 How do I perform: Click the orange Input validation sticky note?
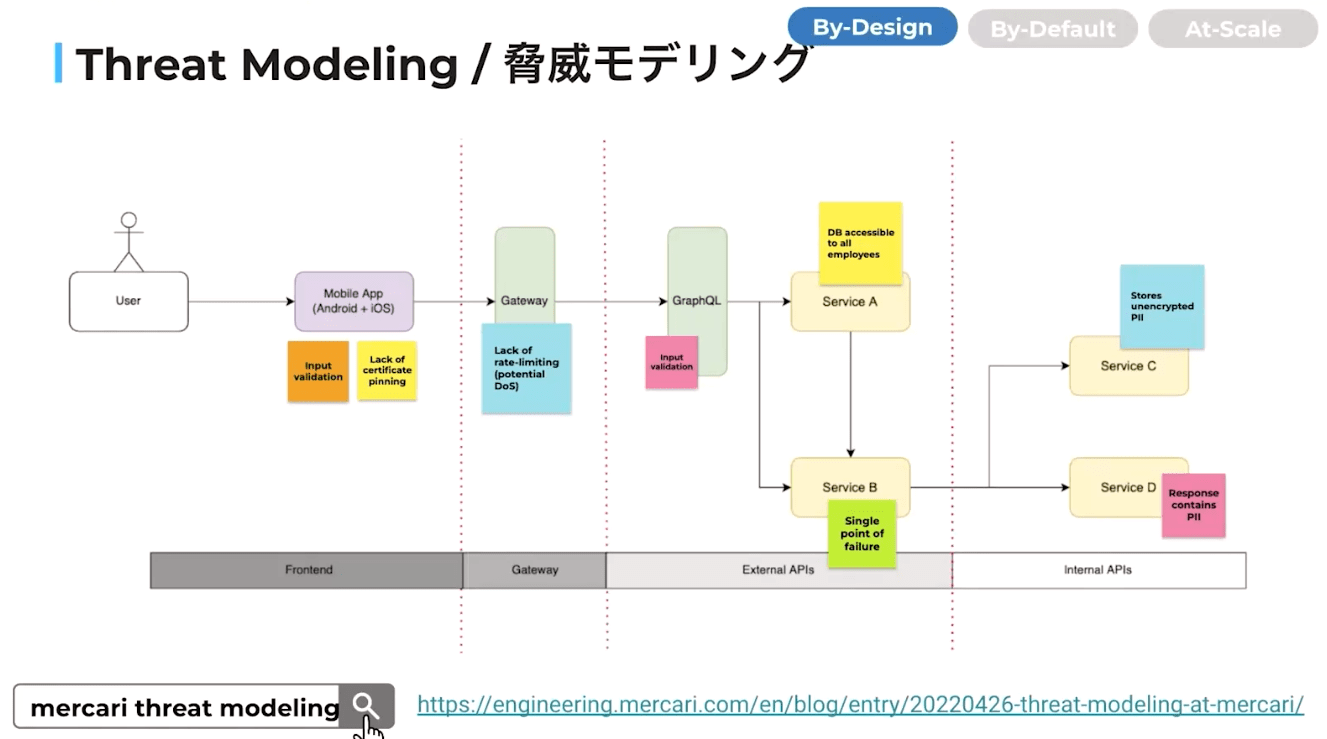point(318,372)
